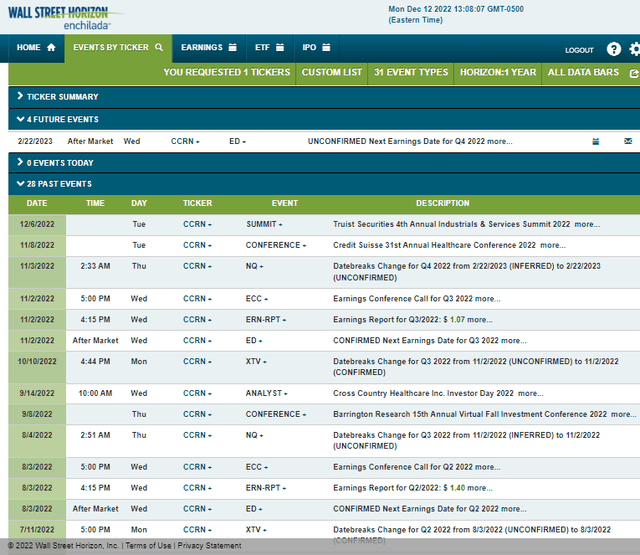Click more link for Q2/2022 Earnings Report

[480, 488]
